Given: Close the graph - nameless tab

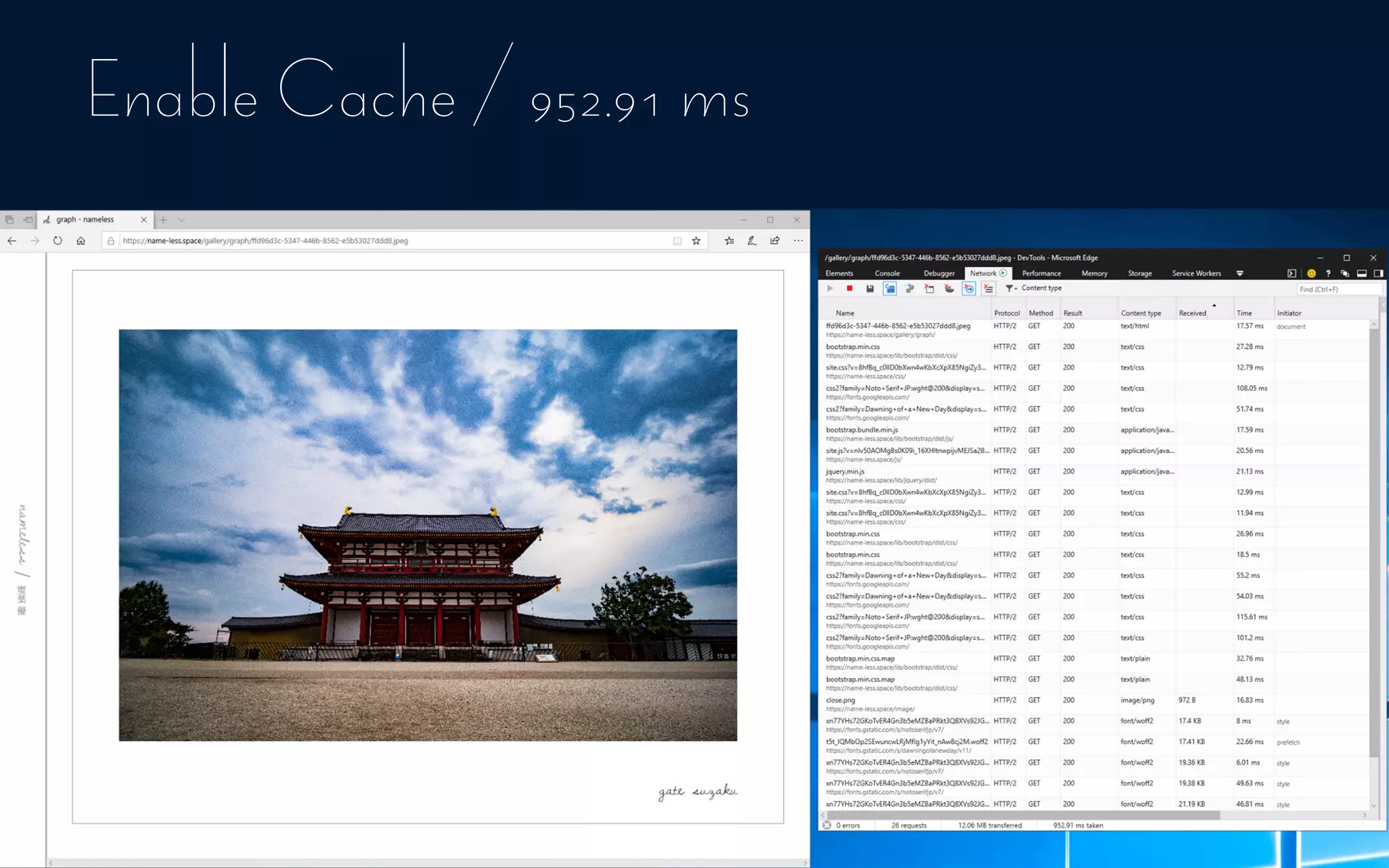Looking at the screenshot, I should (144, 220).
